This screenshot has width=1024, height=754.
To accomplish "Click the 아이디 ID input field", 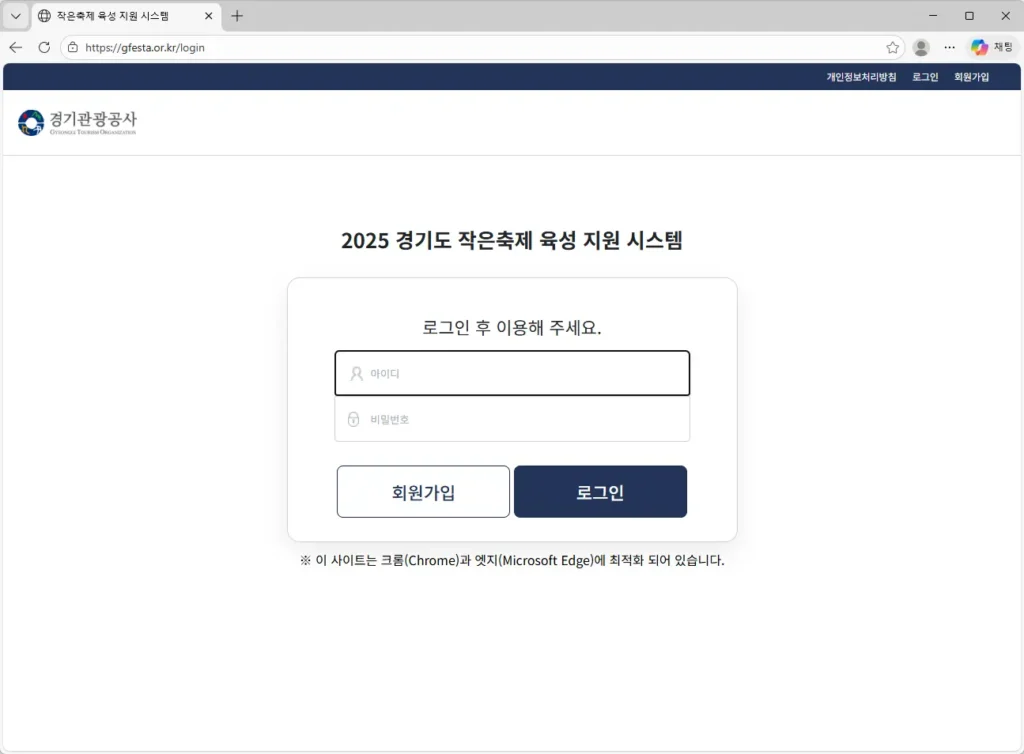I will [512, 373].
